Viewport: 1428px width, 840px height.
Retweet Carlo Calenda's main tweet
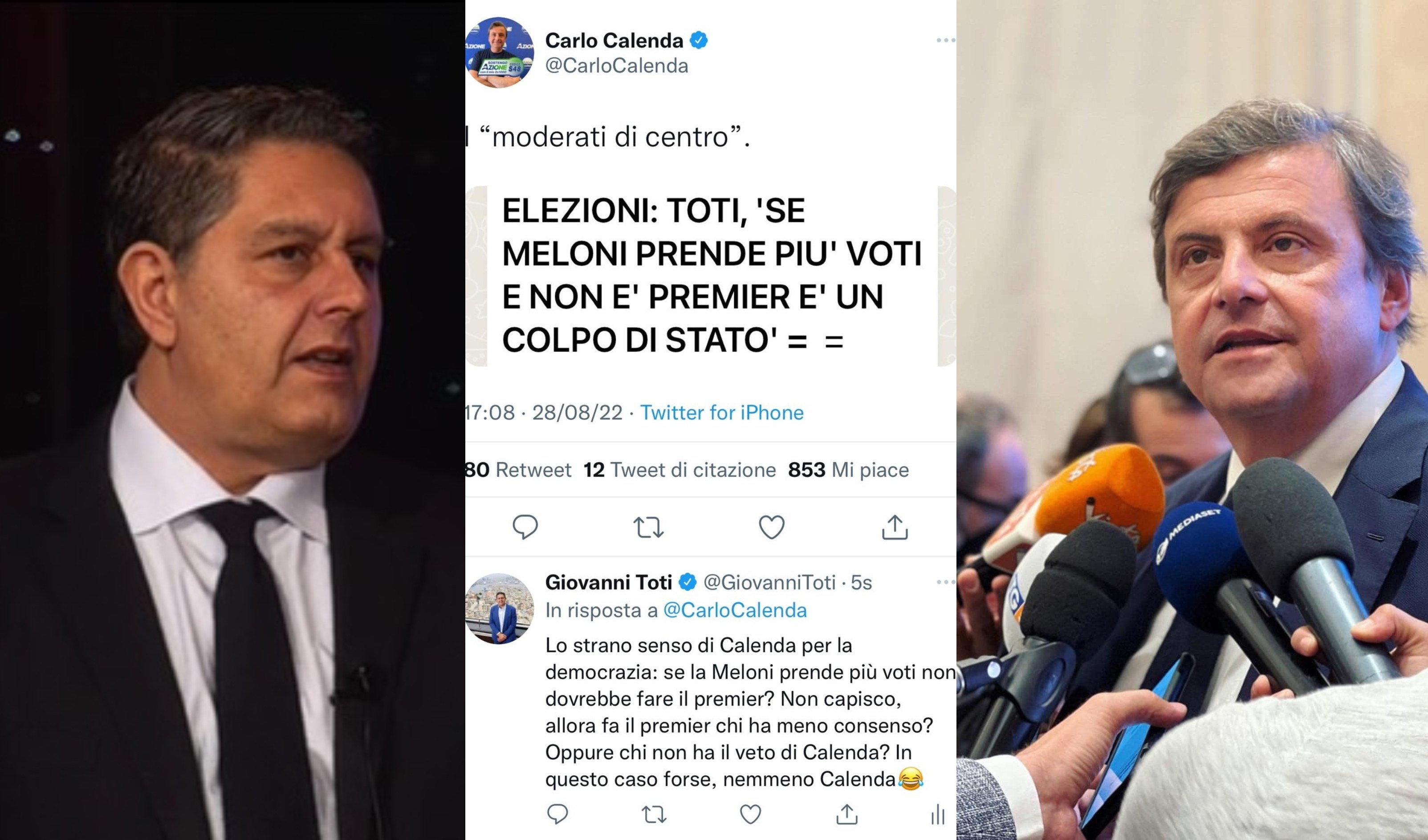click(x=648, y=528)
